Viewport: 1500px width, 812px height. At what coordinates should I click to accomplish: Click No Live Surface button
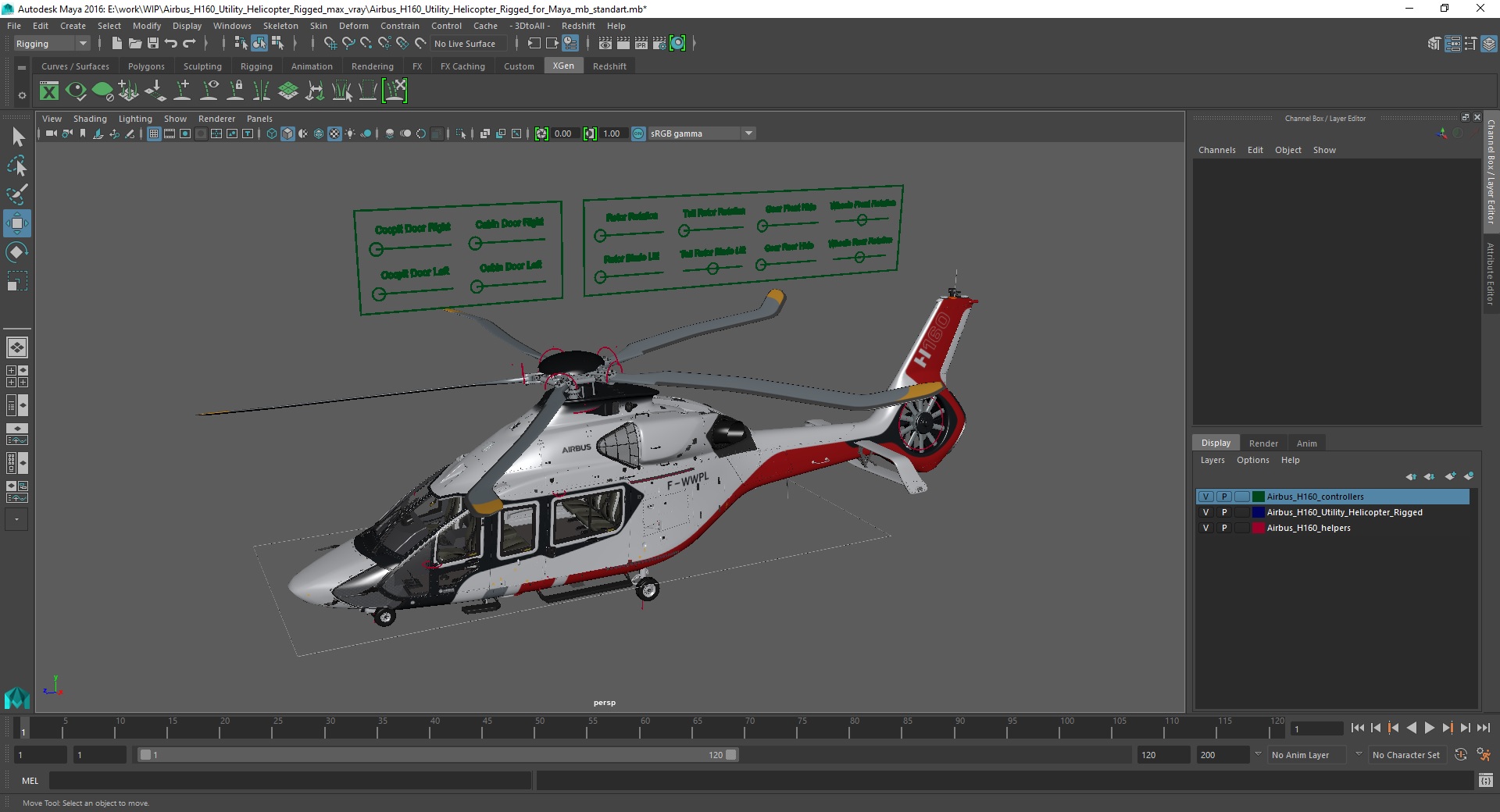point(469,44)
